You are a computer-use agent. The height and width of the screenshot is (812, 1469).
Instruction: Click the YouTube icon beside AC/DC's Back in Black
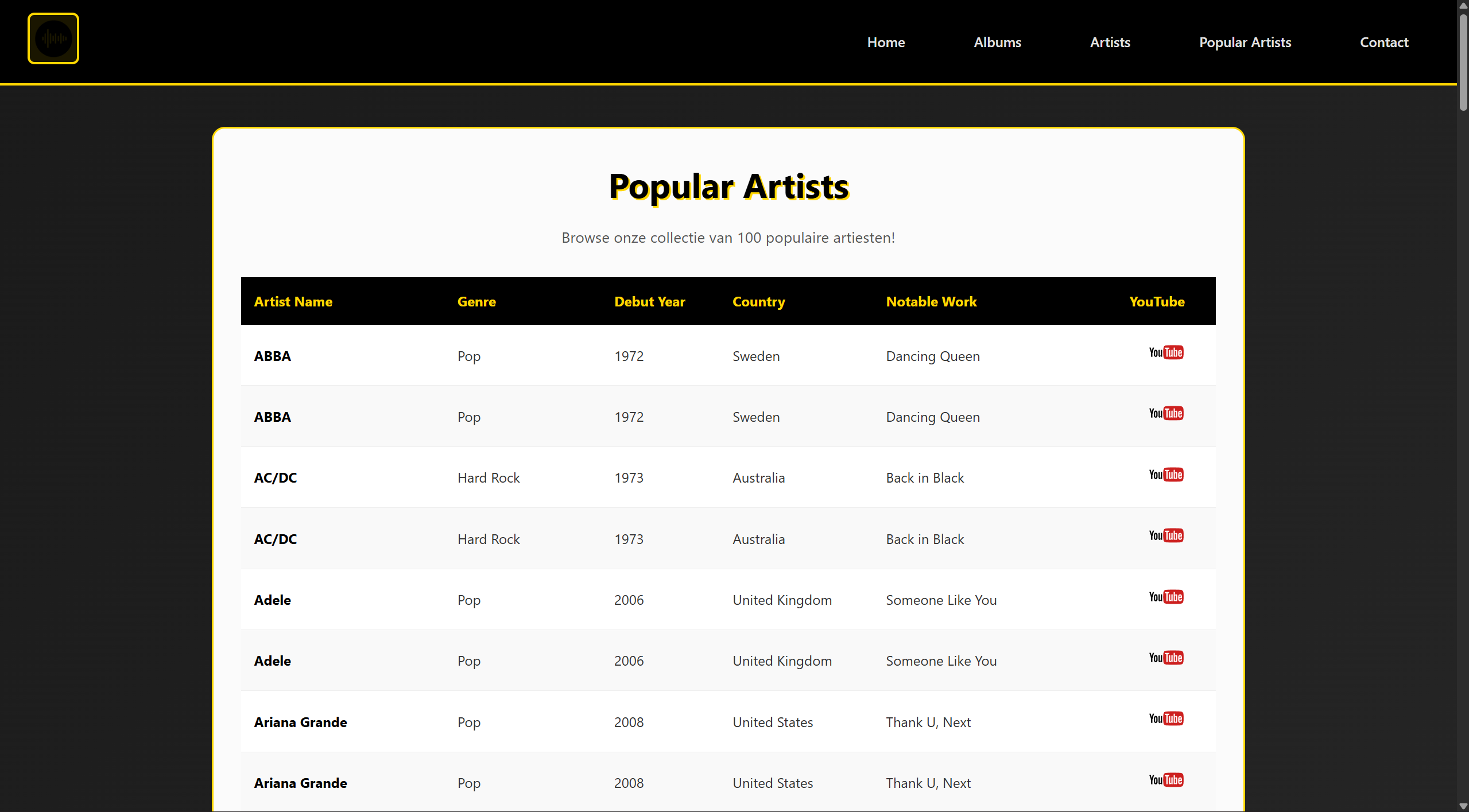coord(1166,474)
